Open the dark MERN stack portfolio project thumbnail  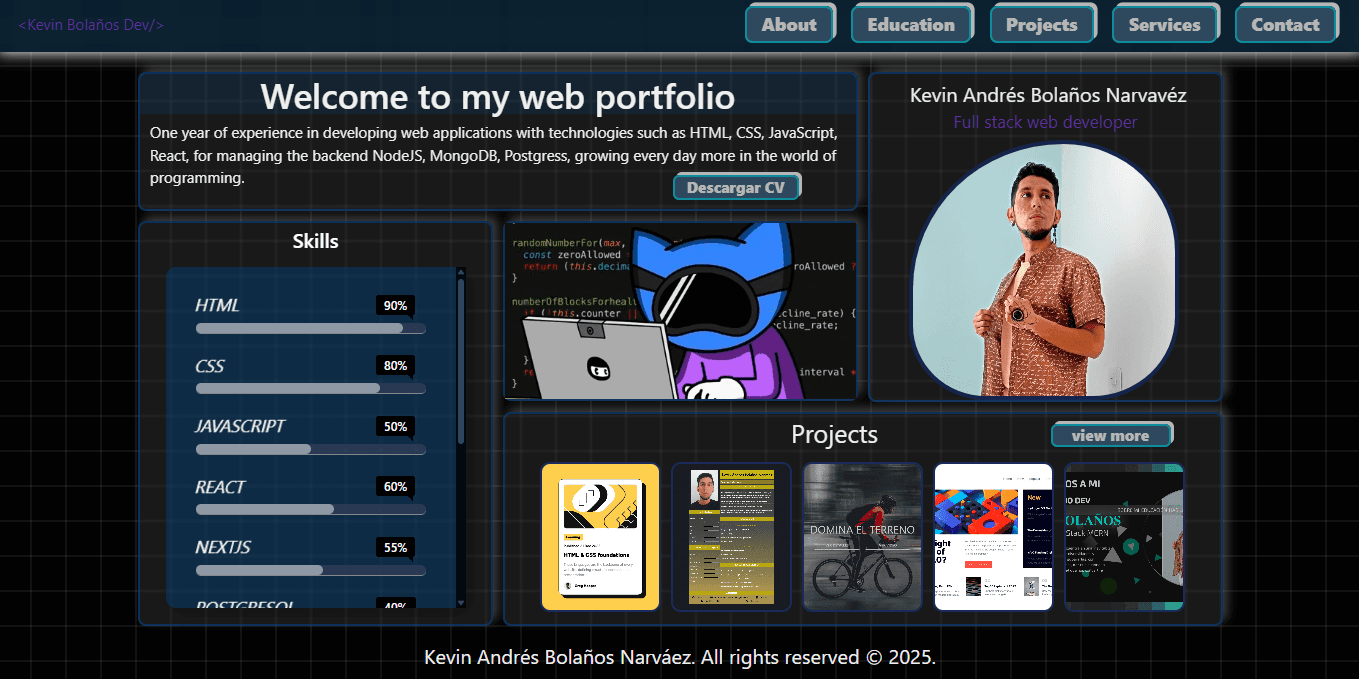point(1124,537)
